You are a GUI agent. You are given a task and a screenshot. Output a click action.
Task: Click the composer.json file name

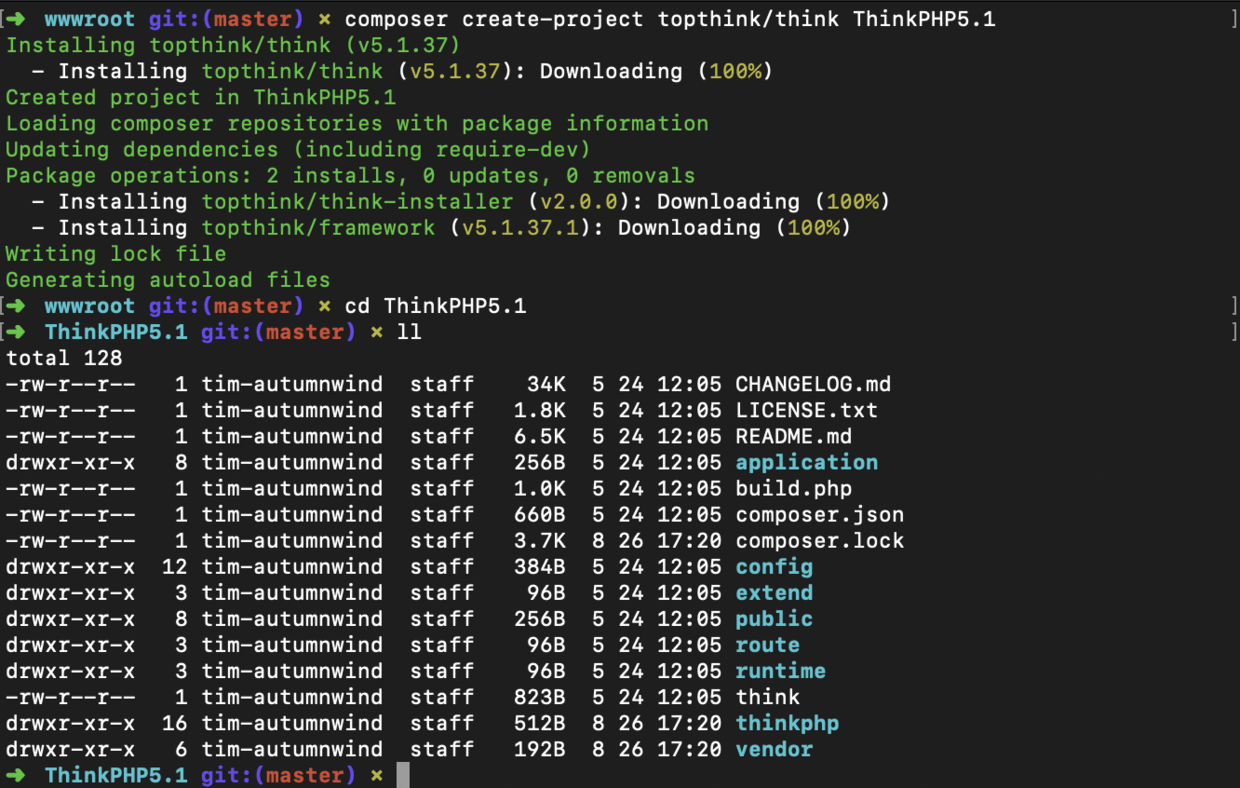click(x=820, y=514)
